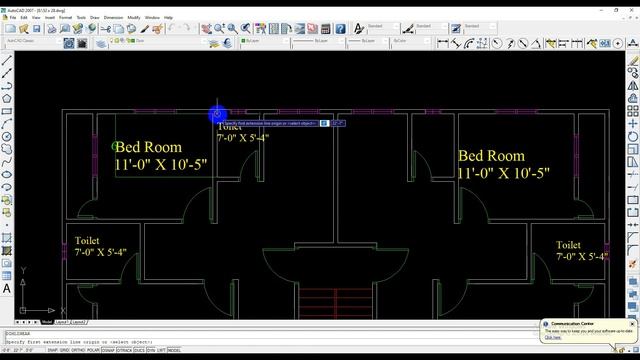This screenshot has width=640, height=360.
Task: Close the Communication Center notification balloon
Action: [632, 324]
